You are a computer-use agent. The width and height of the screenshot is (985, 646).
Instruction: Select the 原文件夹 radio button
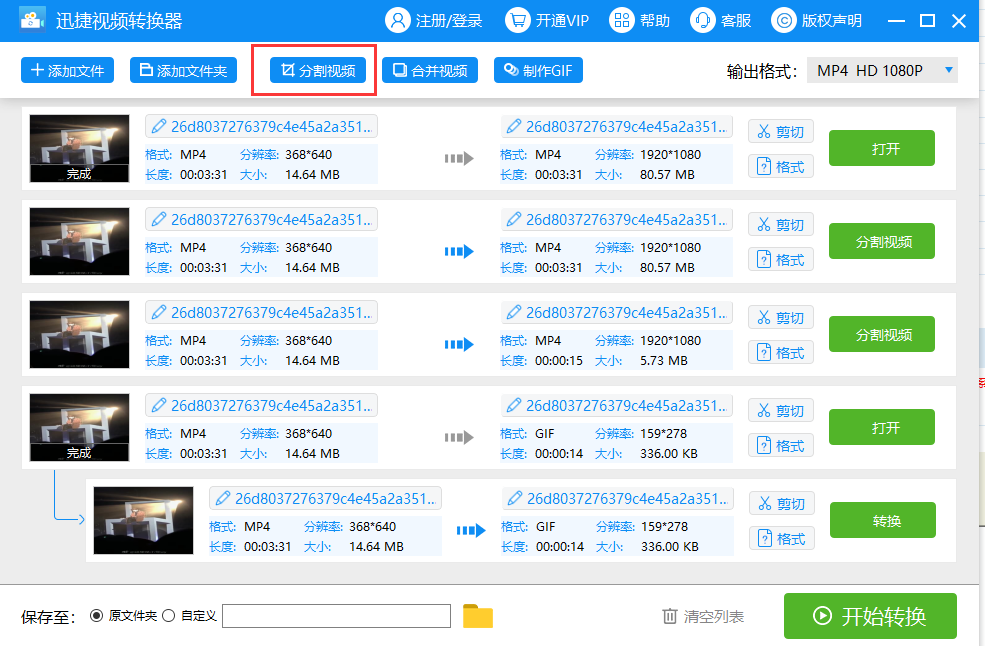pos(97,616)
